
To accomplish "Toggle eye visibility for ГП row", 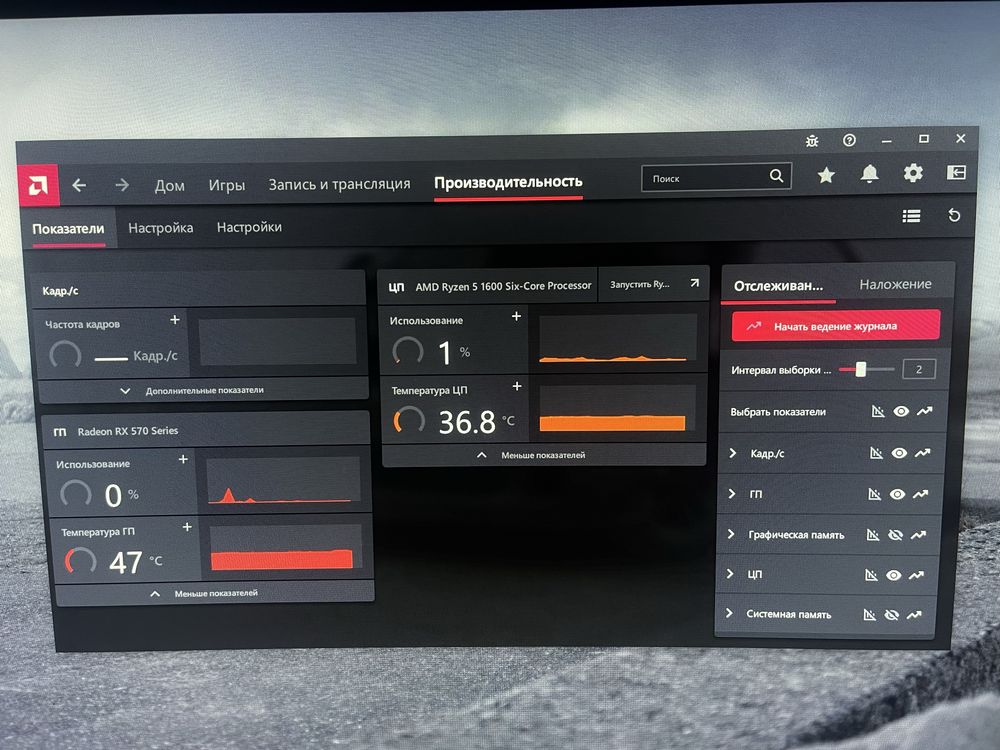I will [x=897, y=494].
